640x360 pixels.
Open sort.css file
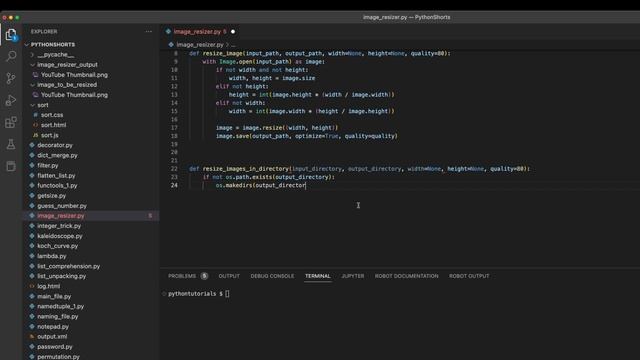point(52,115)
